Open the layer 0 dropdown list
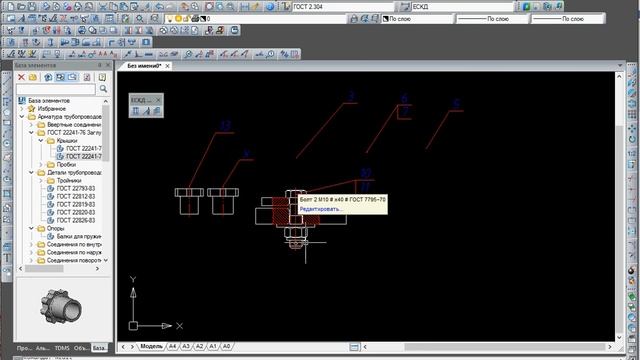Image resolution: width=640 pixels, height=360 pixels. coord(256,18)
